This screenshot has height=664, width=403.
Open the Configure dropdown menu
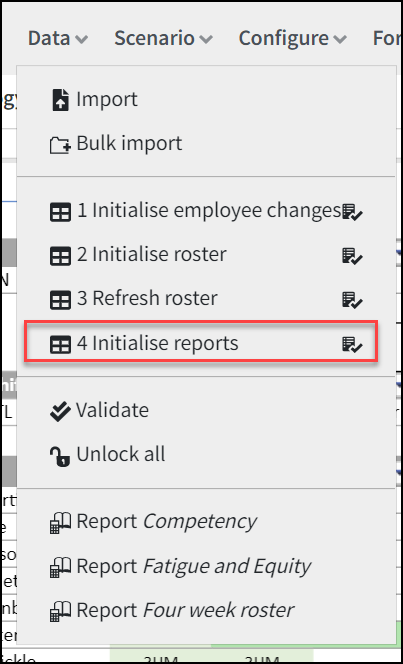[x=293, y=39]
